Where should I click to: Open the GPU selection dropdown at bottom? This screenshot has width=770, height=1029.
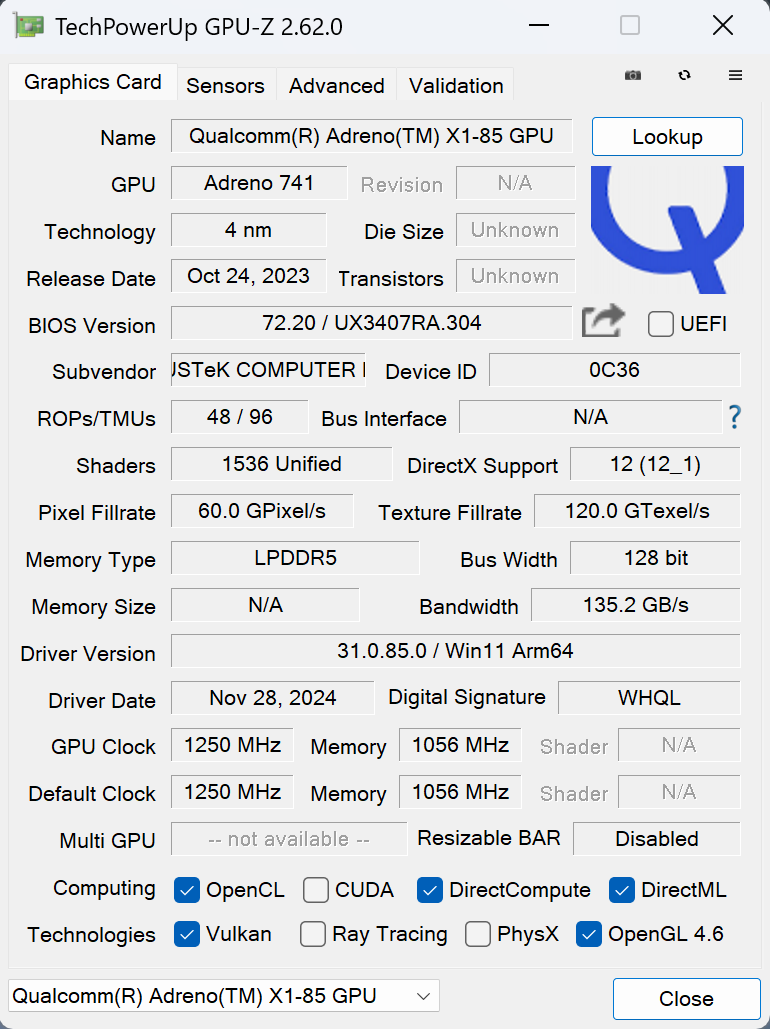click(x=224, y=996)
